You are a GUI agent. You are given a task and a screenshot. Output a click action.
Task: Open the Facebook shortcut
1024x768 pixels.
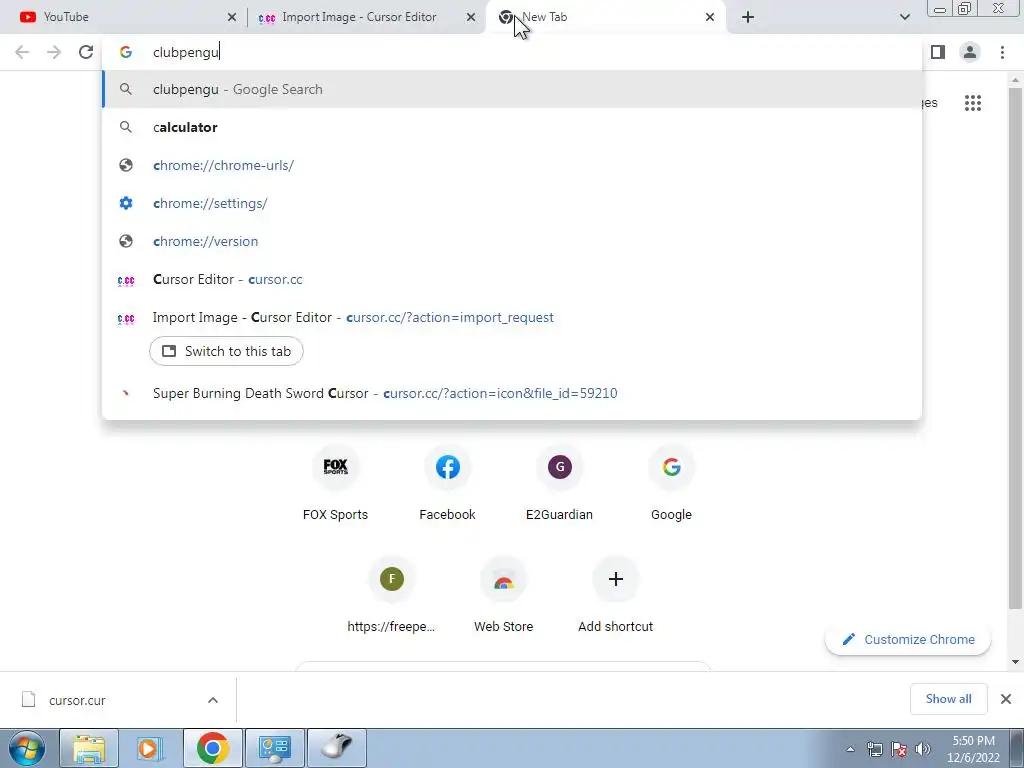[447, 484]
